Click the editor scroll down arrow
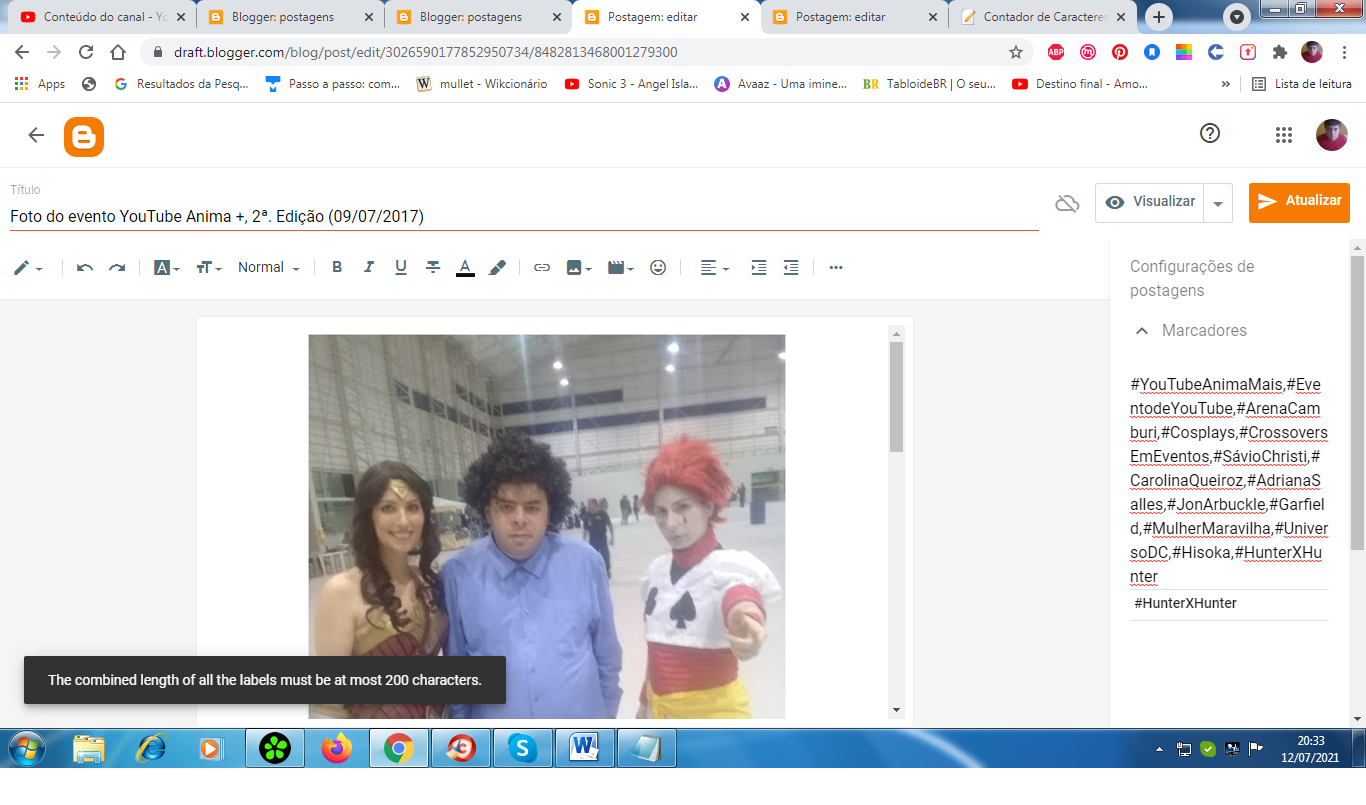 [896, 710]
